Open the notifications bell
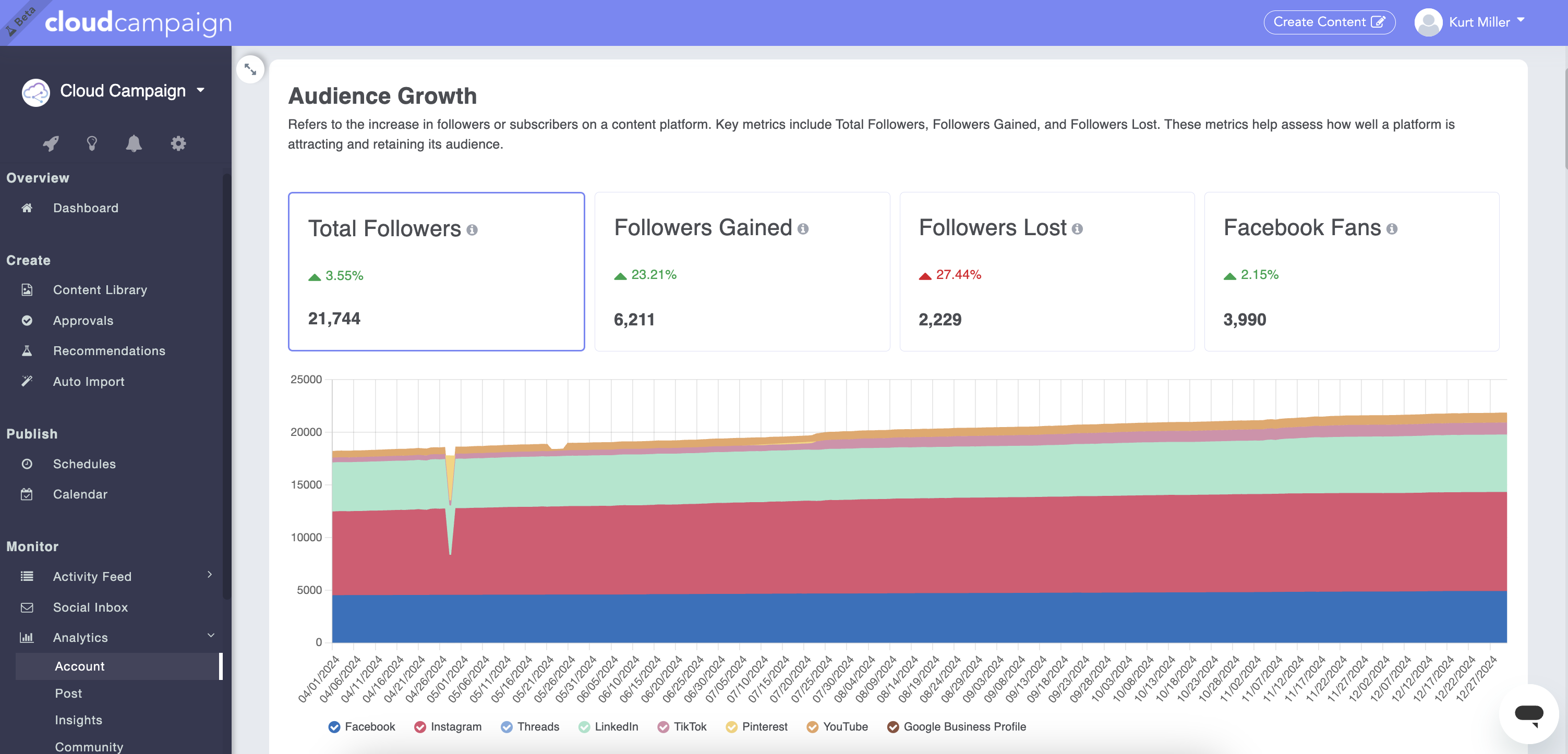The image size is (1568, 754). [x=134, y=143]
